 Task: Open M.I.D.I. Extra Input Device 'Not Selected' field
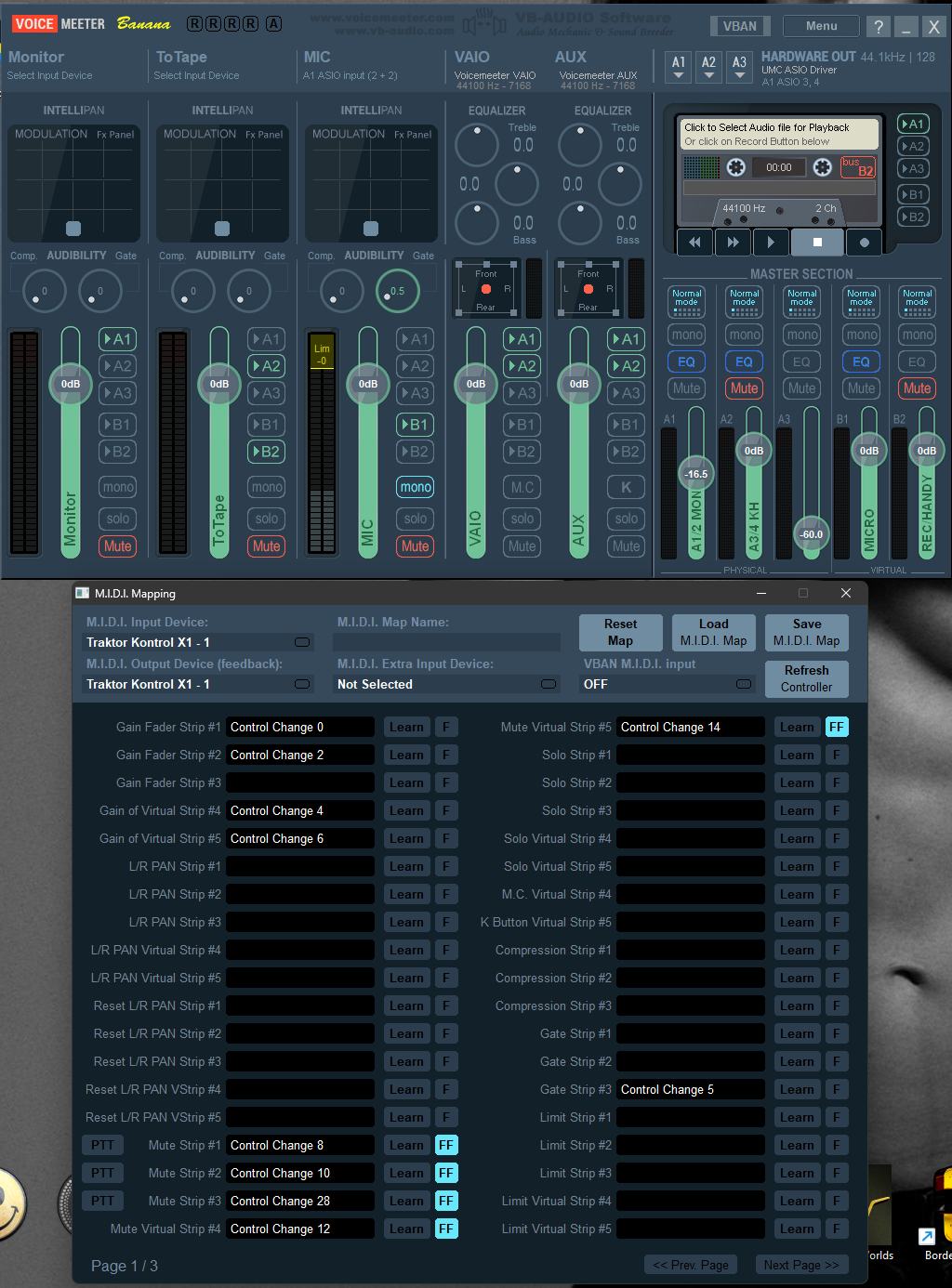click(x=446, y=684)
